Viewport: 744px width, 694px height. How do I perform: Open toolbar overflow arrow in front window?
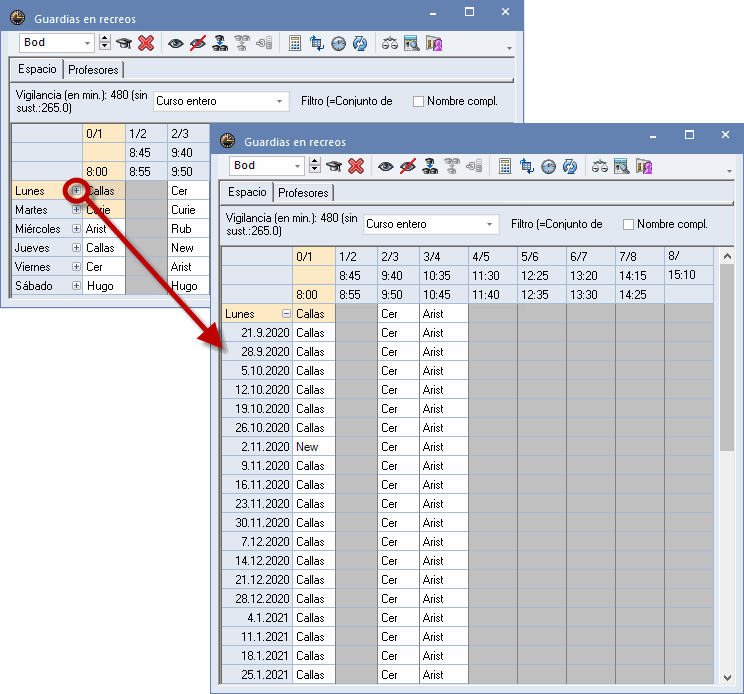pos(729,171)
